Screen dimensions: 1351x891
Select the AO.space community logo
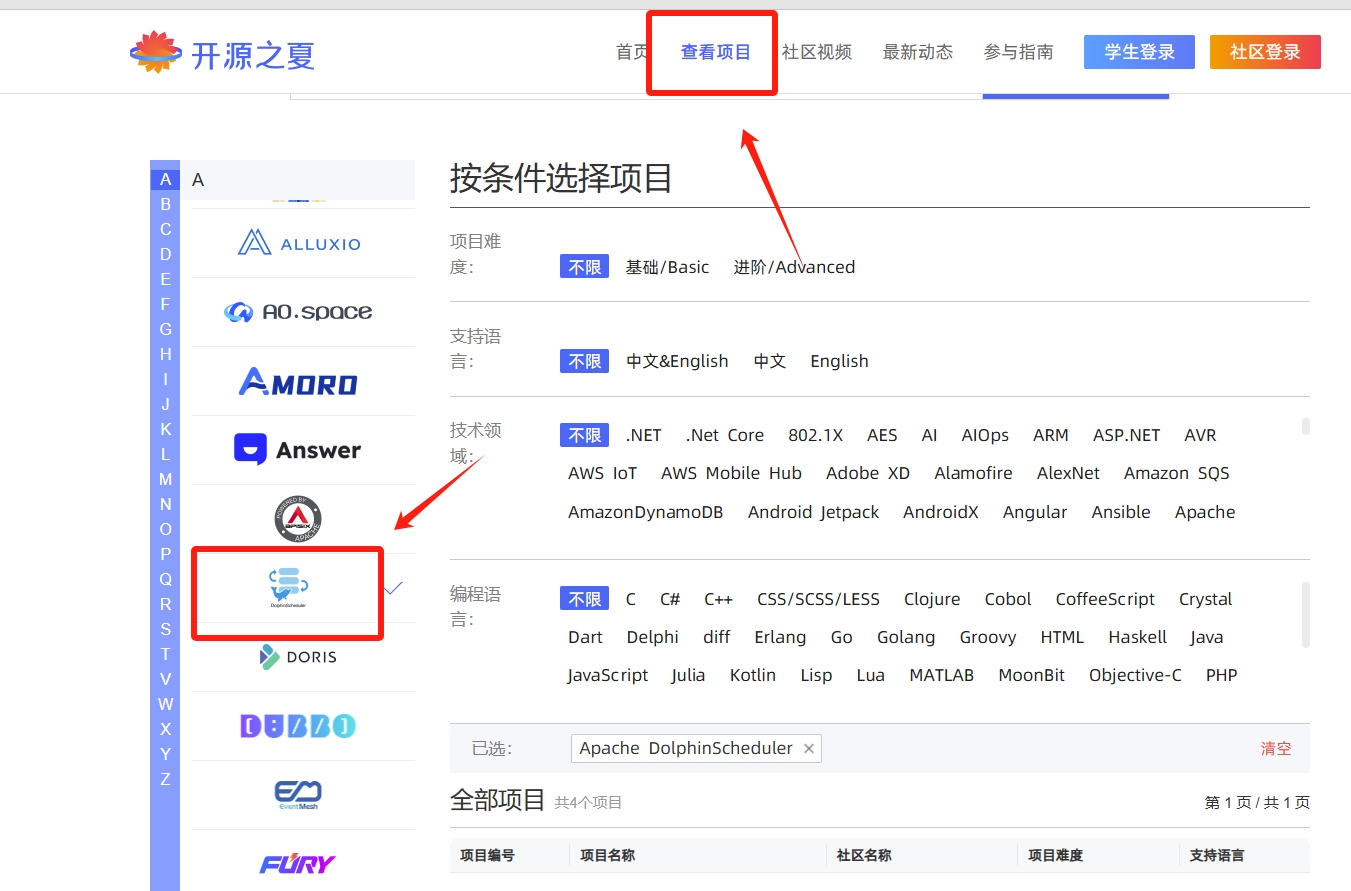pos(298,312)
